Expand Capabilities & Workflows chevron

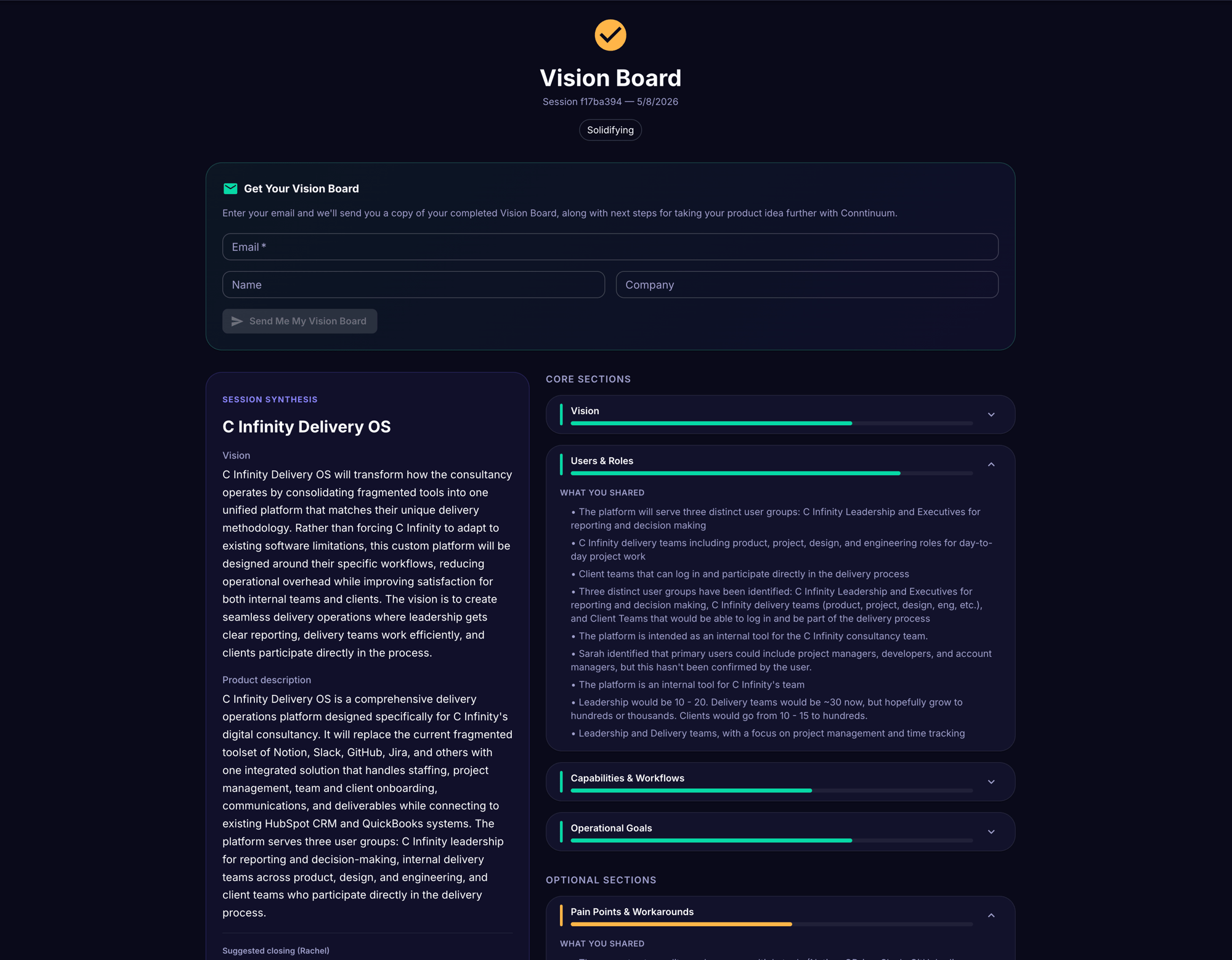pyautogui.click(x=991, y=782)
